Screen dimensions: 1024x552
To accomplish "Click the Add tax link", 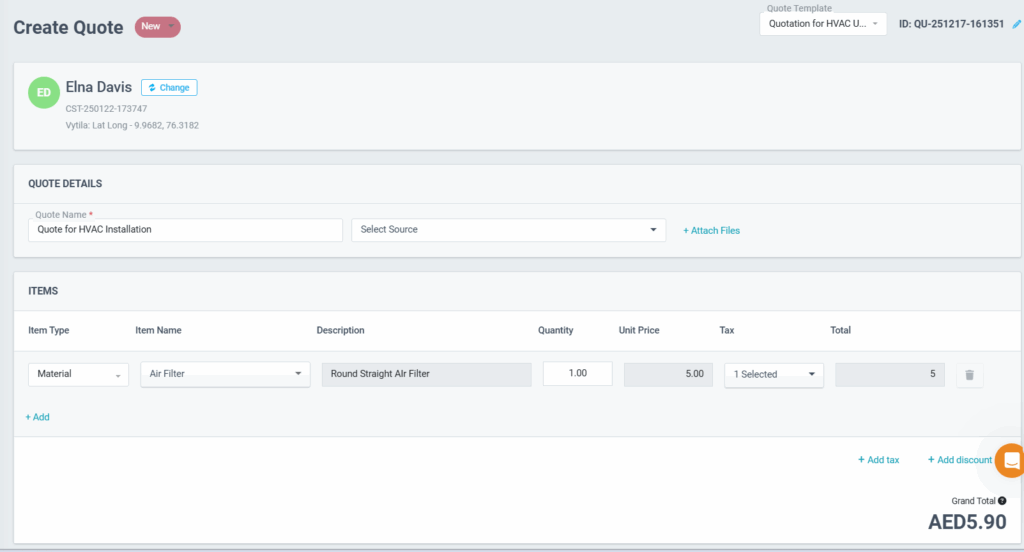I will [x=878, y=460].
